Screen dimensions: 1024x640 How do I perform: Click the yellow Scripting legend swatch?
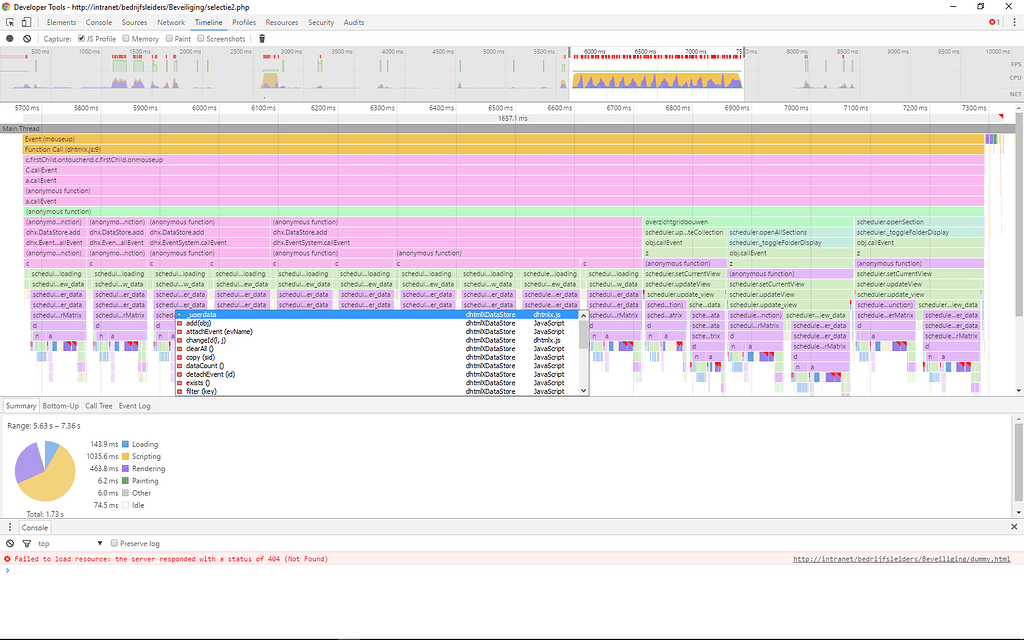(x=125, y=456)
